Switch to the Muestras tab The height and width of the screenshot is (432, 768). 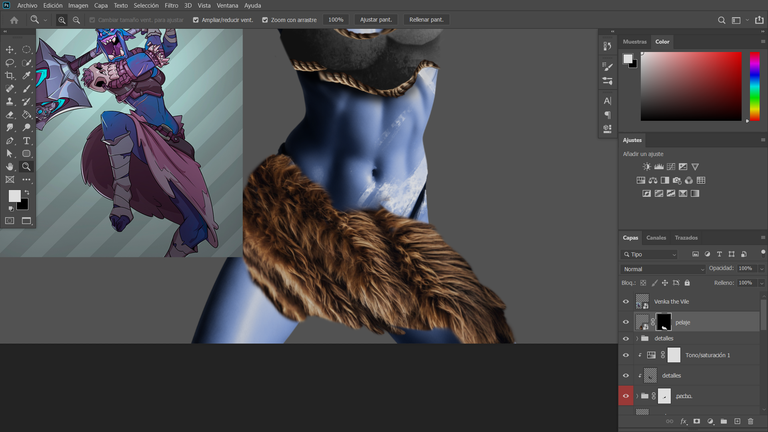tap(634, 42)
